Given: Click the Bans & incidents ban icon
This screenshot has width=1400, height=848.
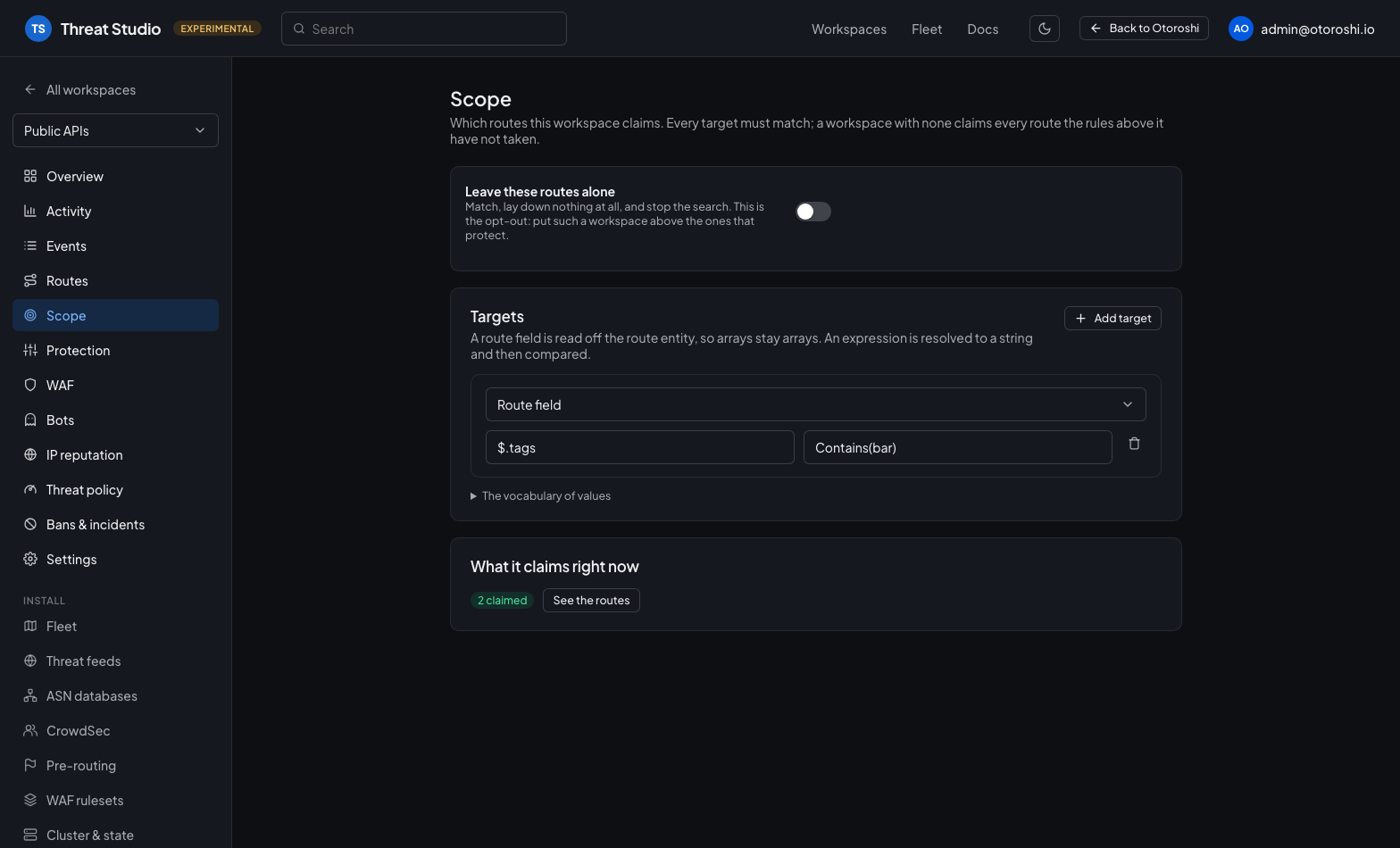Looking at the screenshot, I should point(30,524).
